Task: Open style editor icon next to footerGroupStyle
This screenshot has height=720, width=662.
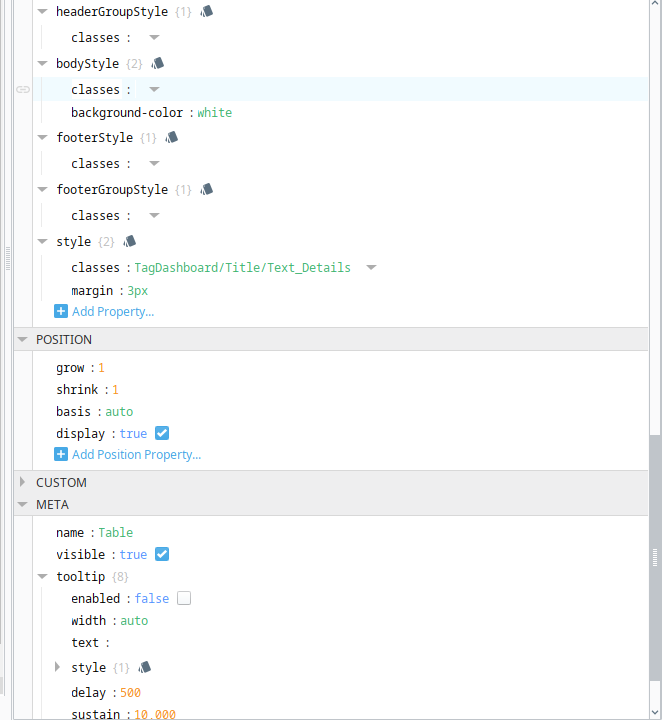Action: tap(207, 189)
